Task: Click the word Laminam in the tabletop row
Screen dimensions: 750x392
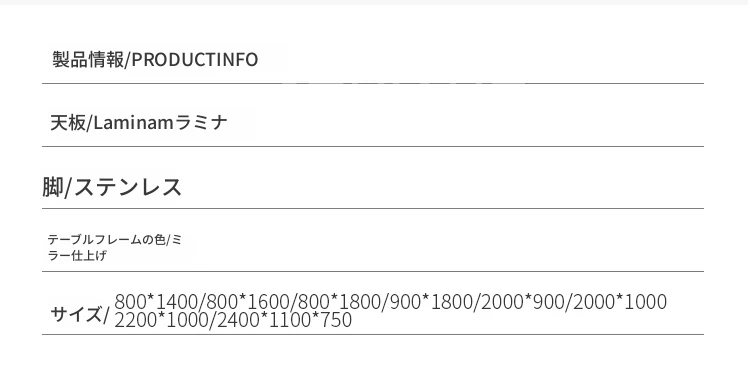Action: 133,123
